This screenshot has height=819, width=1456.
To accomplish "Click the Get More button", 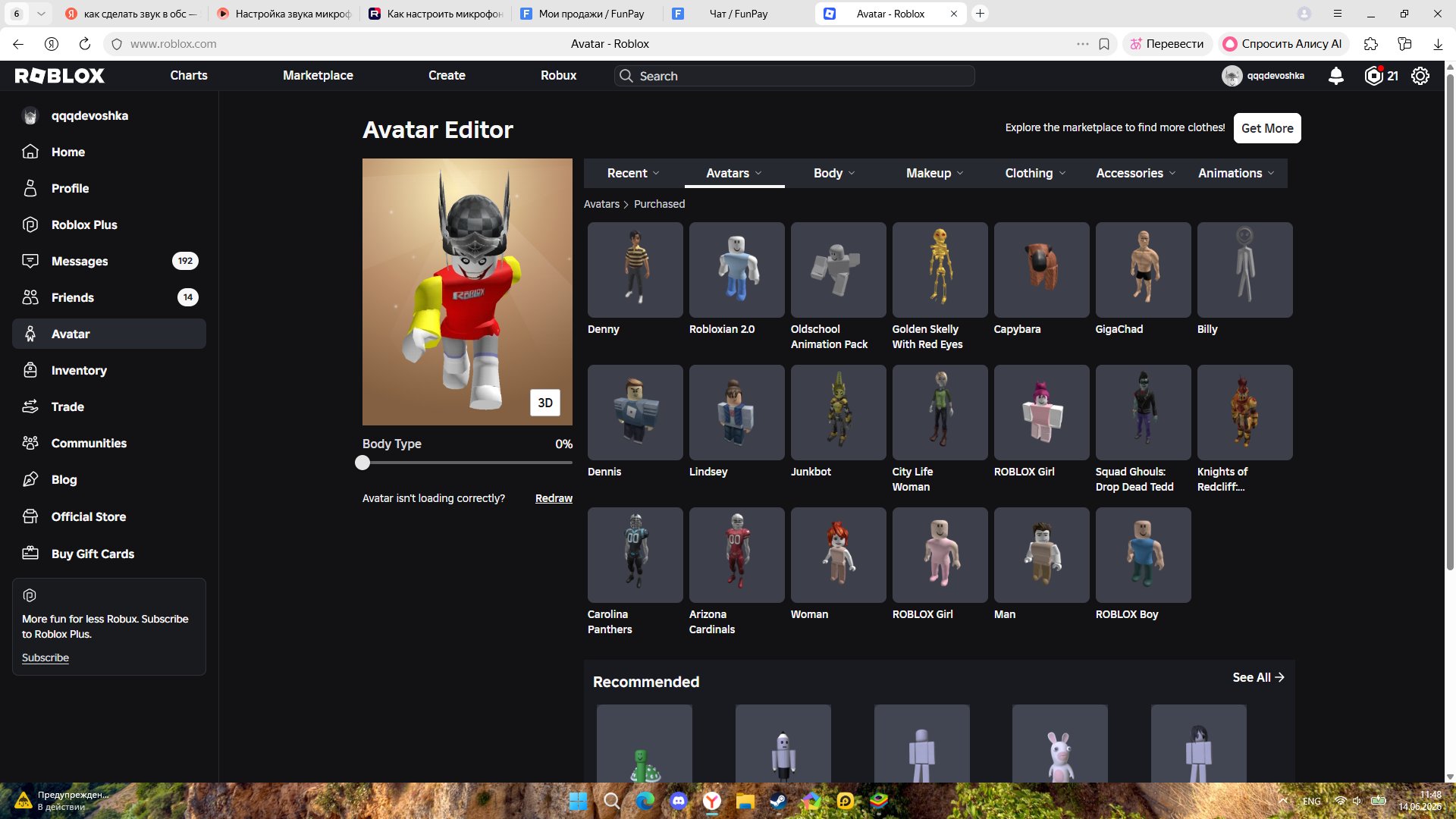I will pos(1267,128).
